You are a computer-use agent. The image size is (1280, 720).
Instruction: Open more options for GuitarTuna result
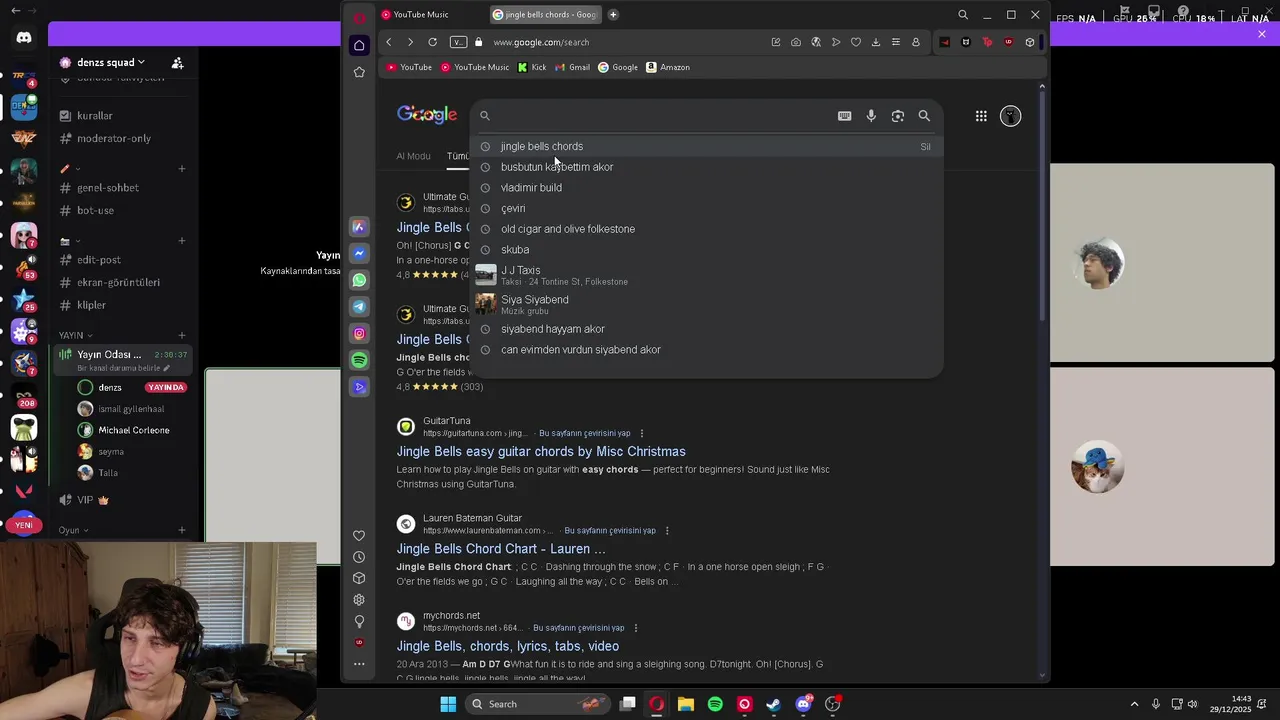pos(642,433)
